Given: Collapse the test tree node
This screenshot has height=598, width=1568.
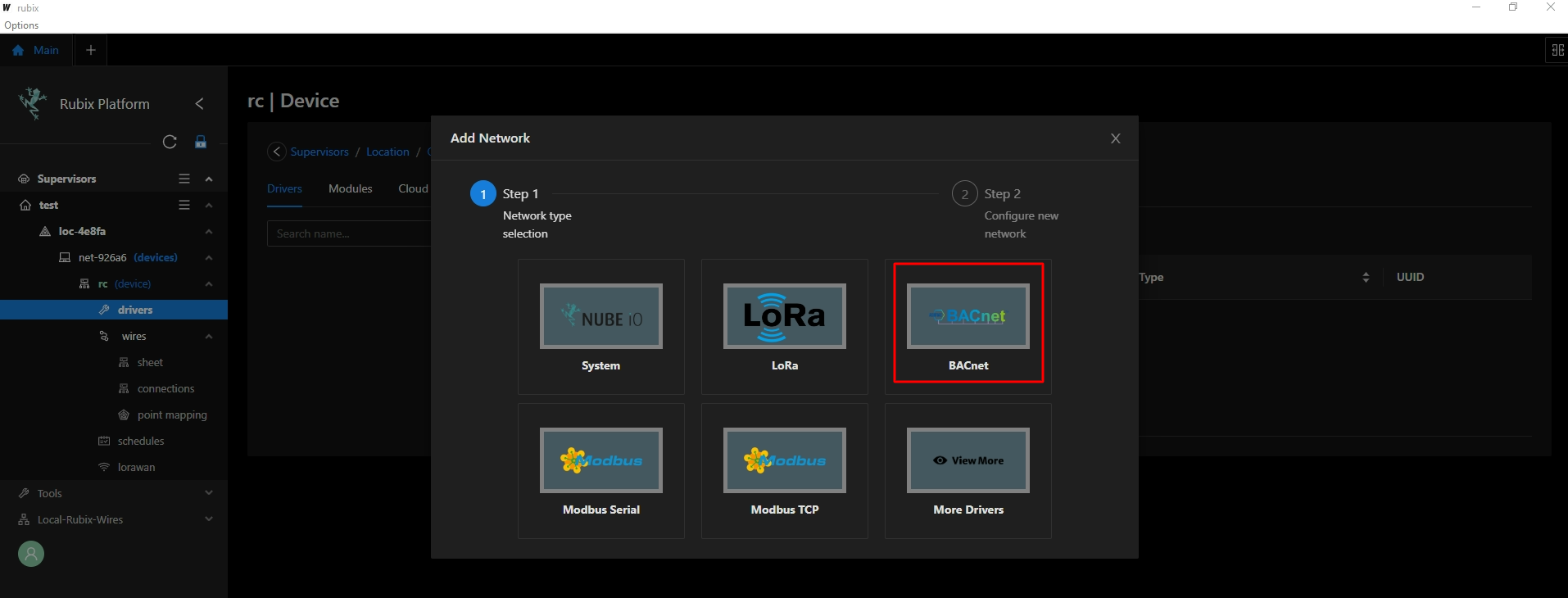Looking at the screenshot, I should pyautogui.click(x=209, y=205).
